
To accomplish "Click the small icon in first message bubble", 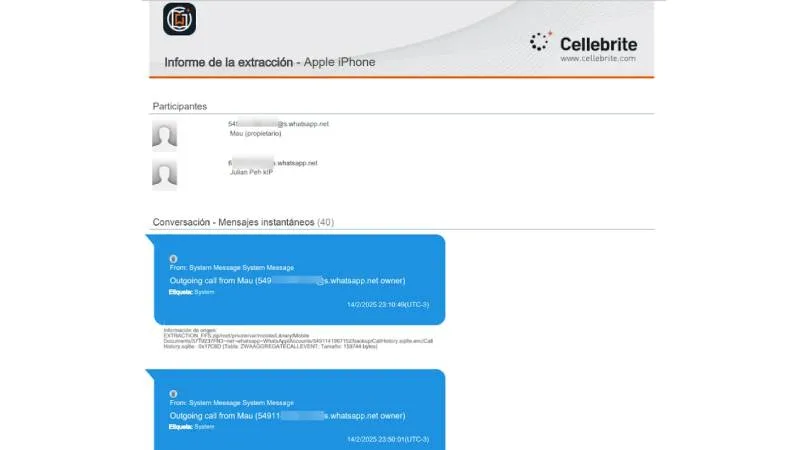I will (x=173, y=258).
